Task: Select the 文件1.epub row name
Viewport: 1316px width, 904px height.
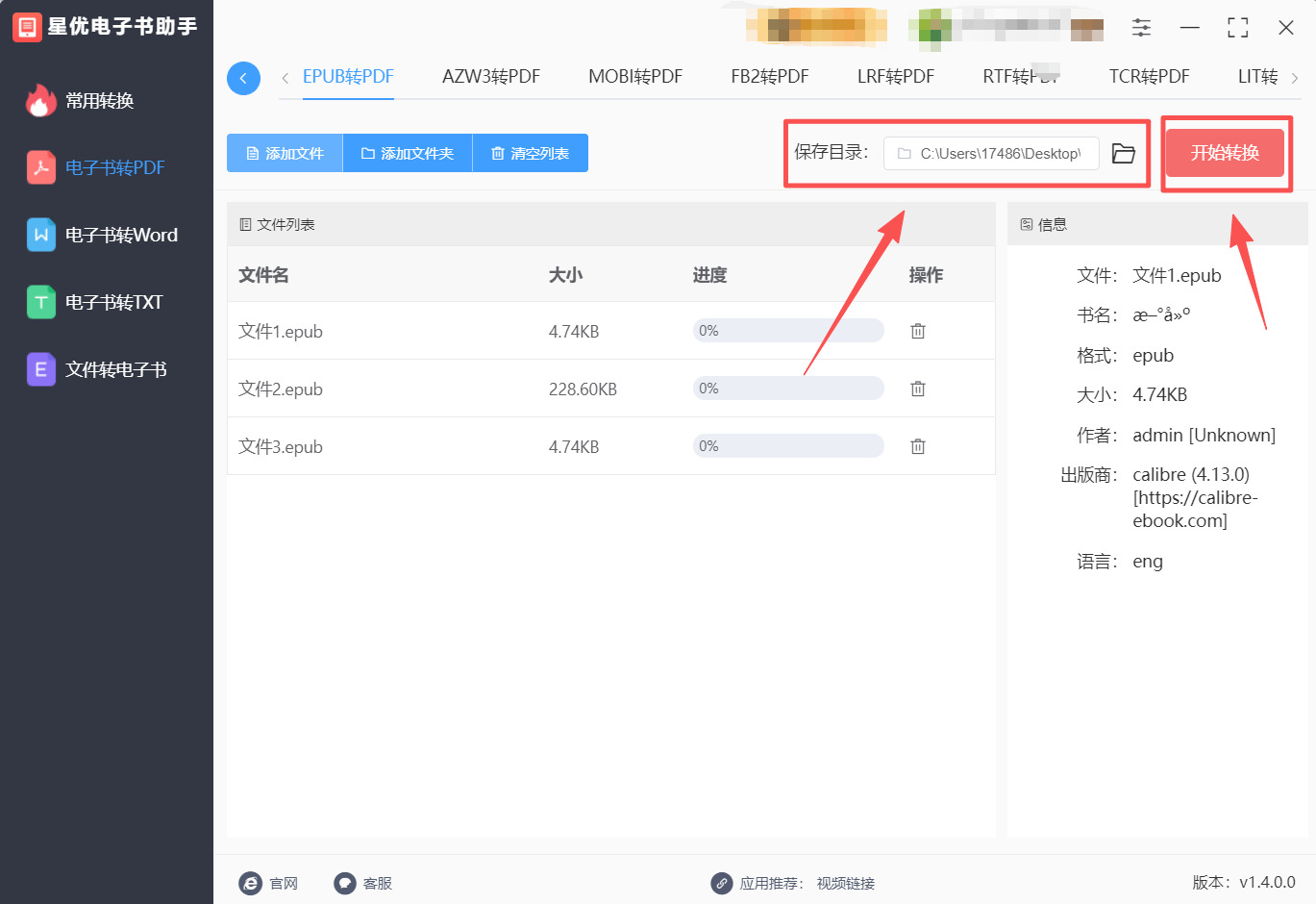Action: click(281, 332)
